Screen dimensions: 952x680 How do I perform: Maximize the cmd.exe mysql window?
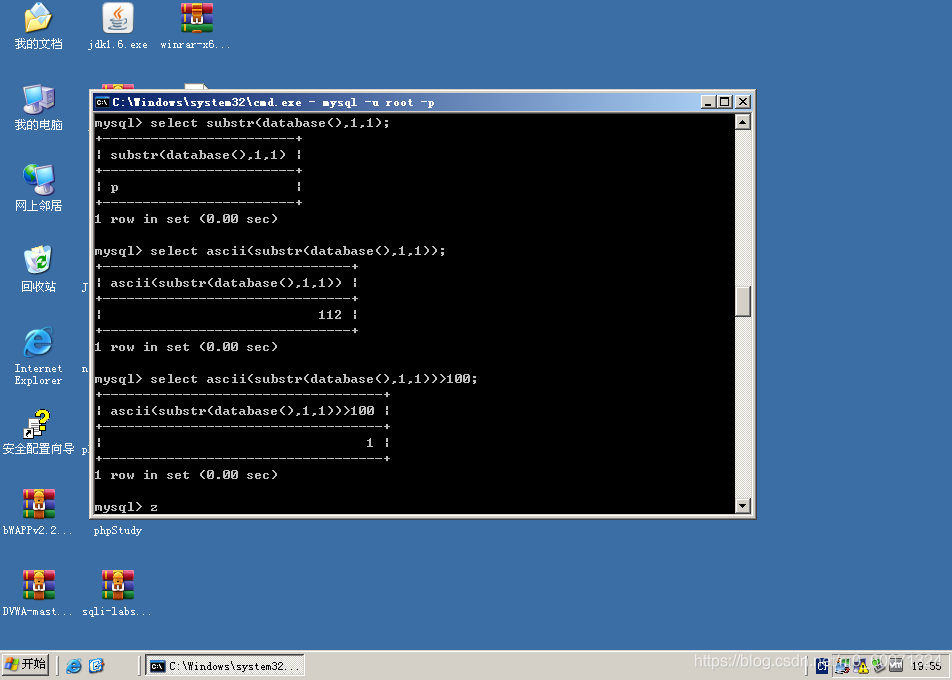tap(724, 102)
